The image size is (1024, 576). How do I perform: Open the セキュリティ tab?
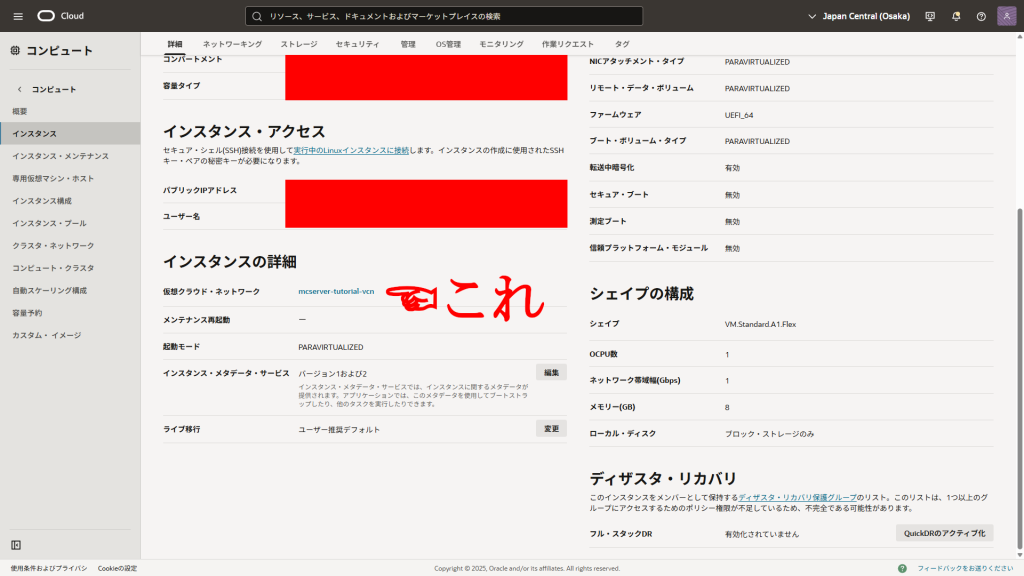[x=357, y=44]
